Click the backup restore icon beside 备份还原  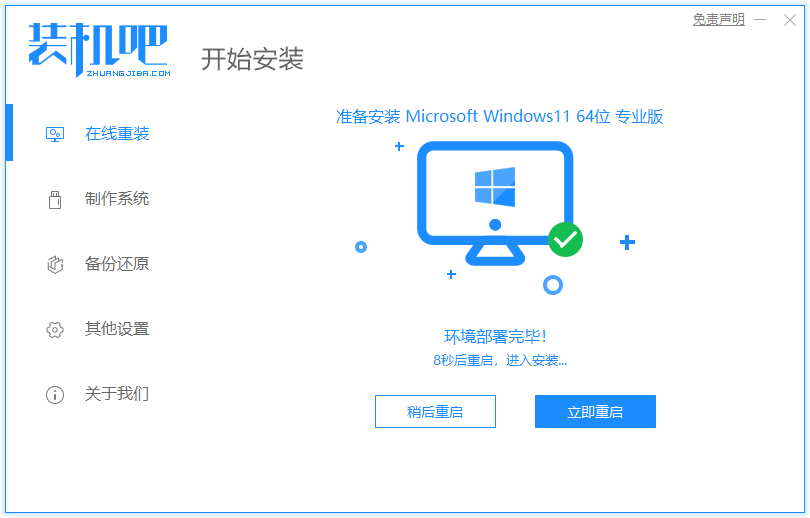click(55, 264)
